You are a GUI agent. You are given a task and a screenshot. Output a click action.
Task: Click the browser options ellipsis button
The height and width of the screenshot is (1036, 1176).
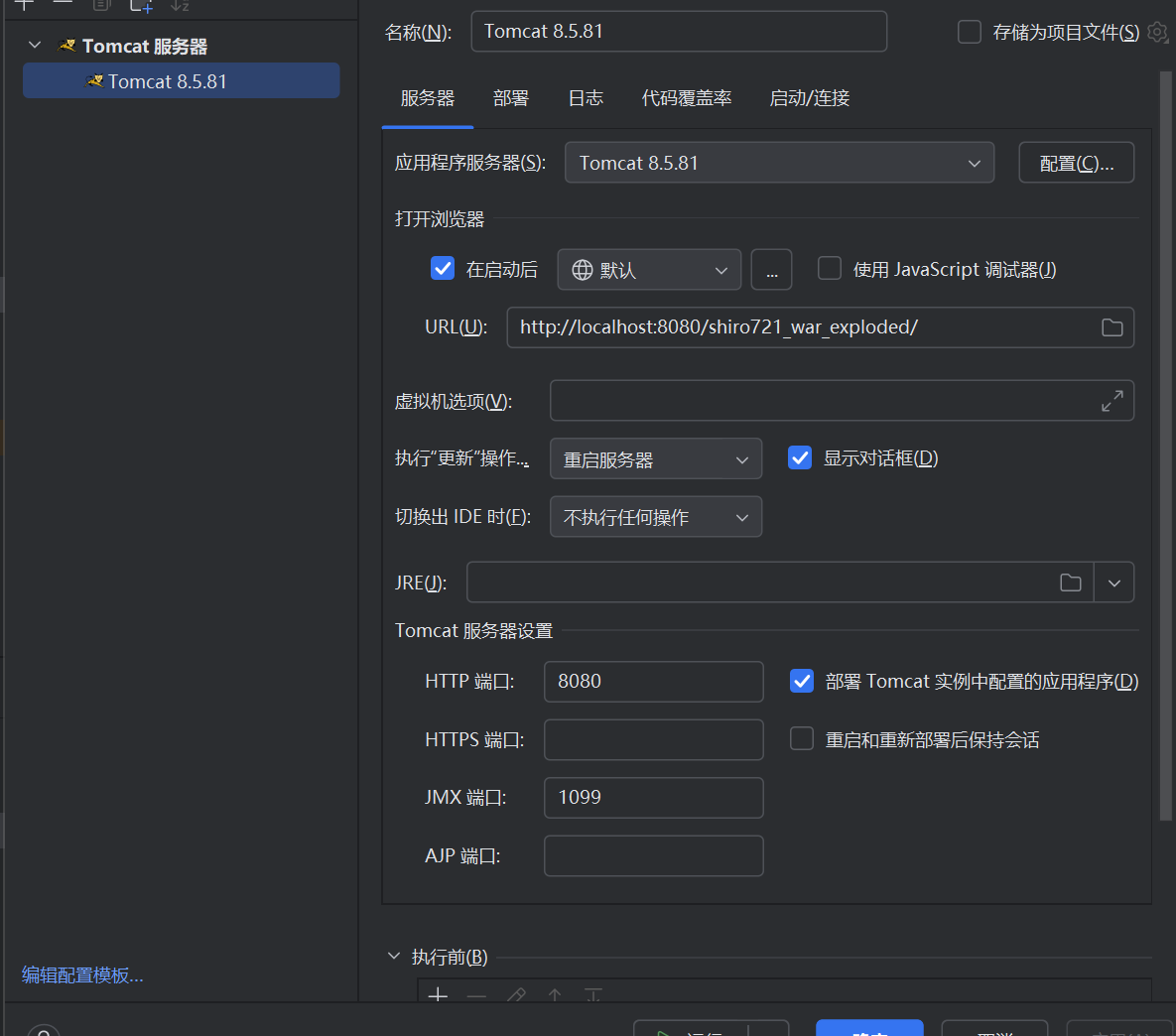point(771,270)
